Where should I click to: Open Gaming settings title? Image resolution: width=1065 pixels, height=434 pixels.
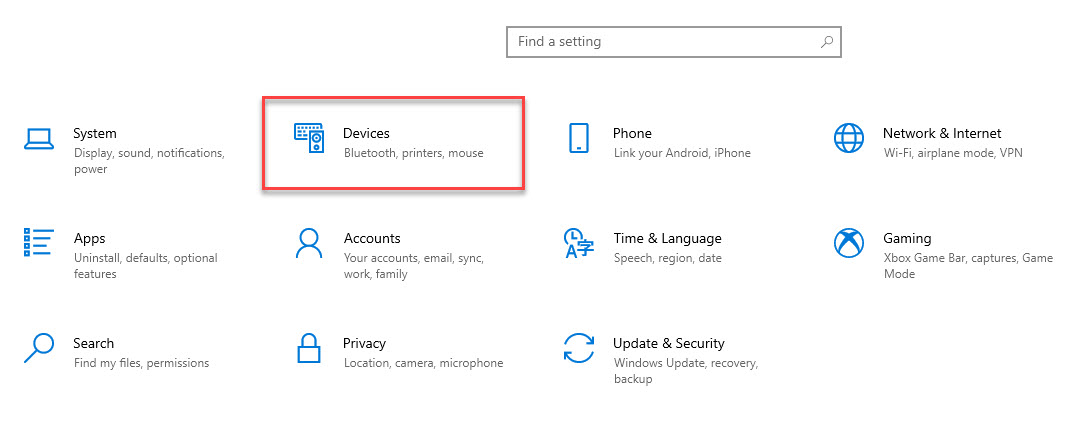(x=907, y=238)
